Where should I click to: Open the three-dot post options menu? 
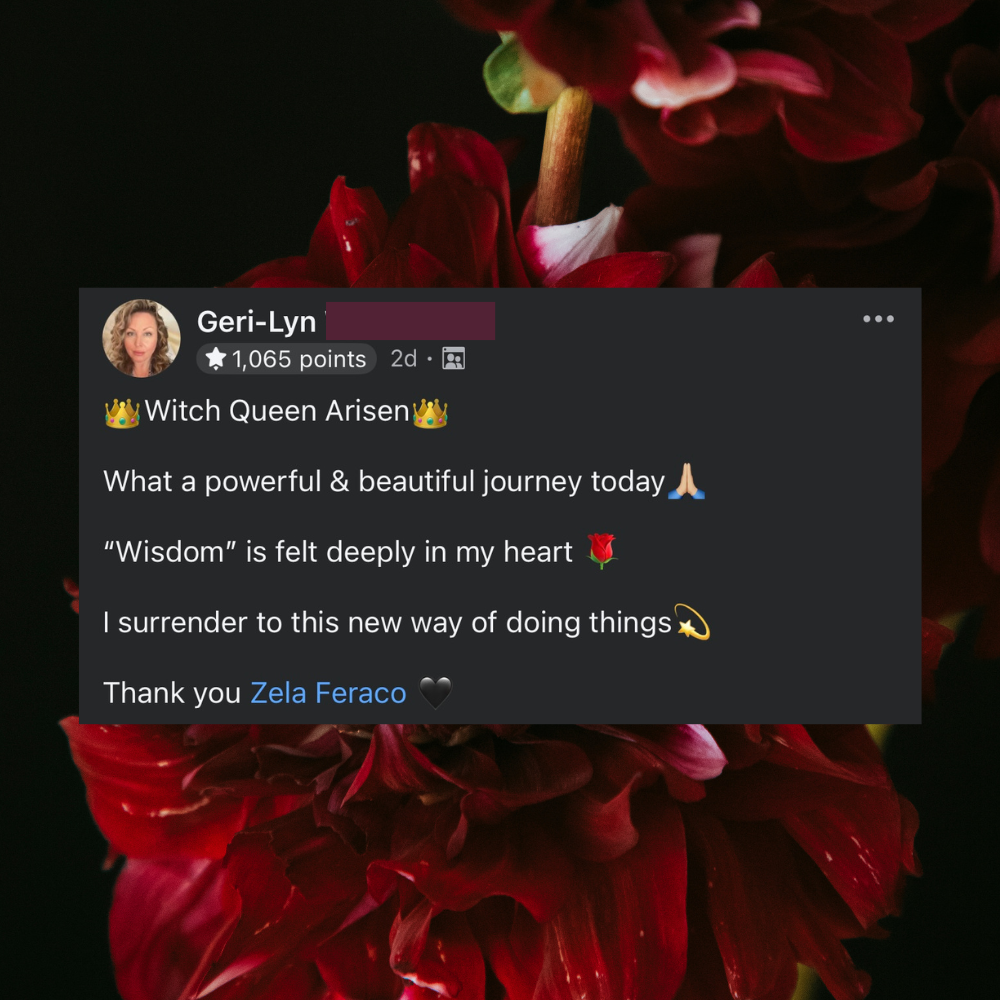[878, 319]
